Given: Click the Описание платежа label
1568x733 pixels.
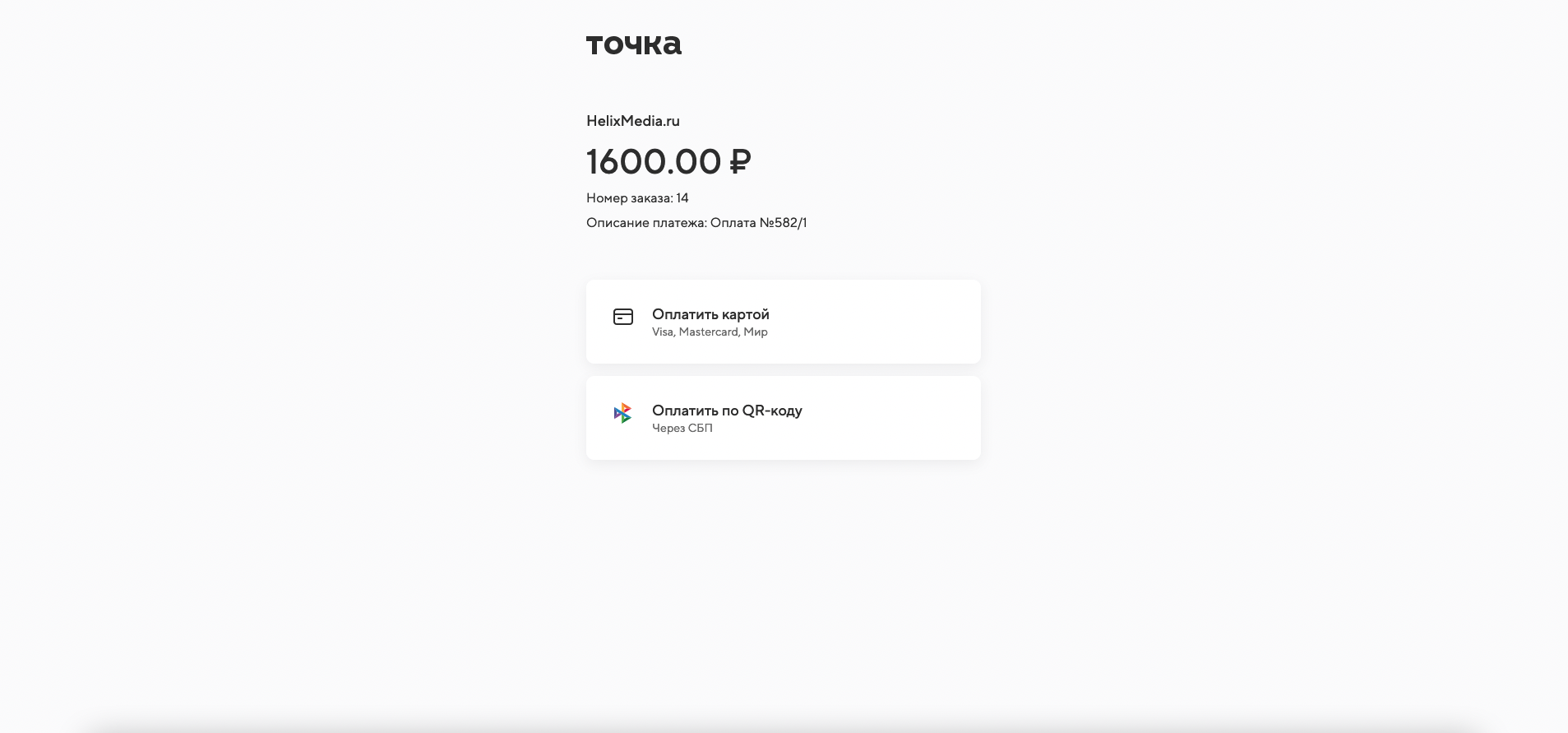Looking at the screenshot, I should [646, 223].
